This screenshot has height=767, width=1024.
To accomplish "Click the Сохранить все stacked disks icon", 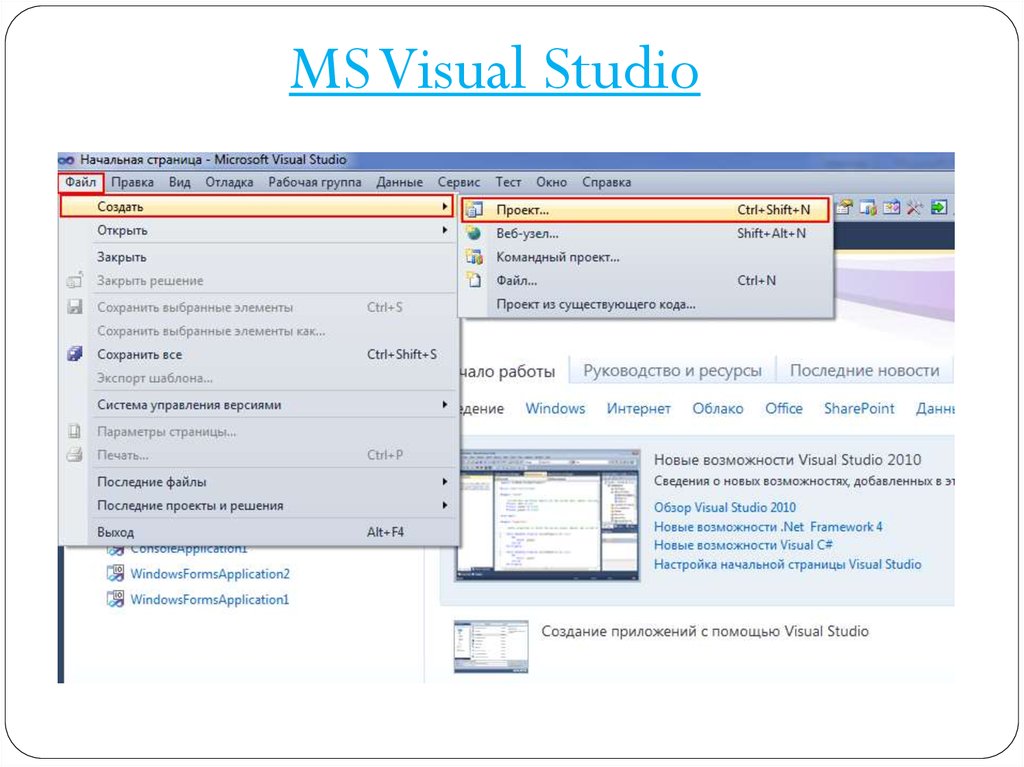I will pos(75,354).
